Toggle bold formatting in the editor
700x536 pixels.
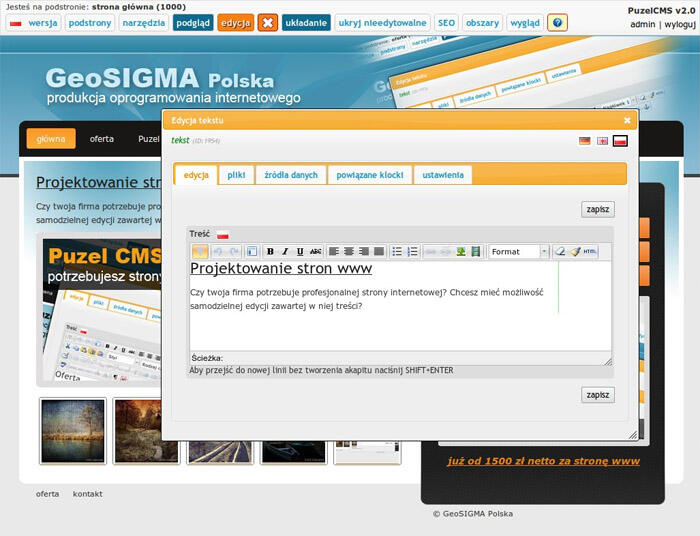click(x=270, y=252)
